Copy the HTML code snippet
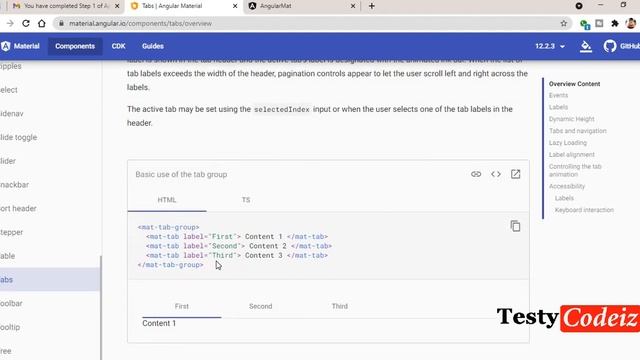 pyautogui.click(x=515, y=226)
